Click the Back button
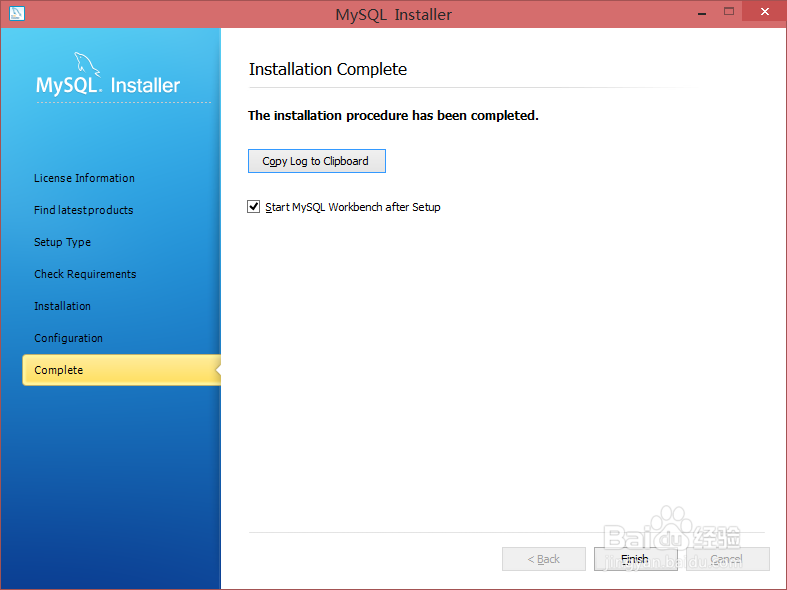The height and width of the screenshot is (590, 787). click(544, 559)
